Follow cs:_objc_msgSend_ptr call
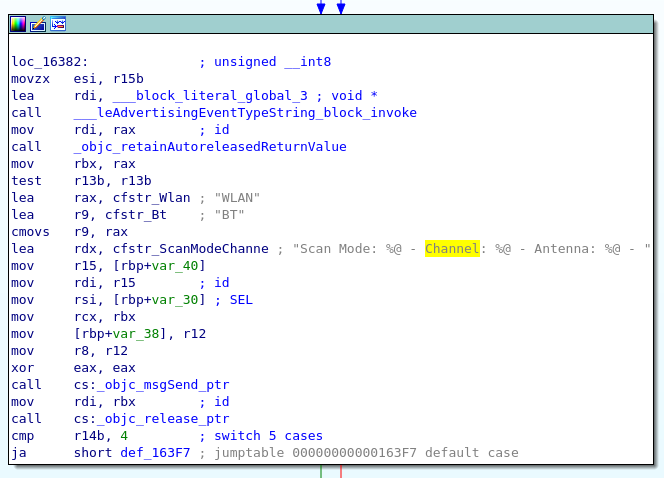The width and height of the screenshot is (664, 478). coord(163,385)
